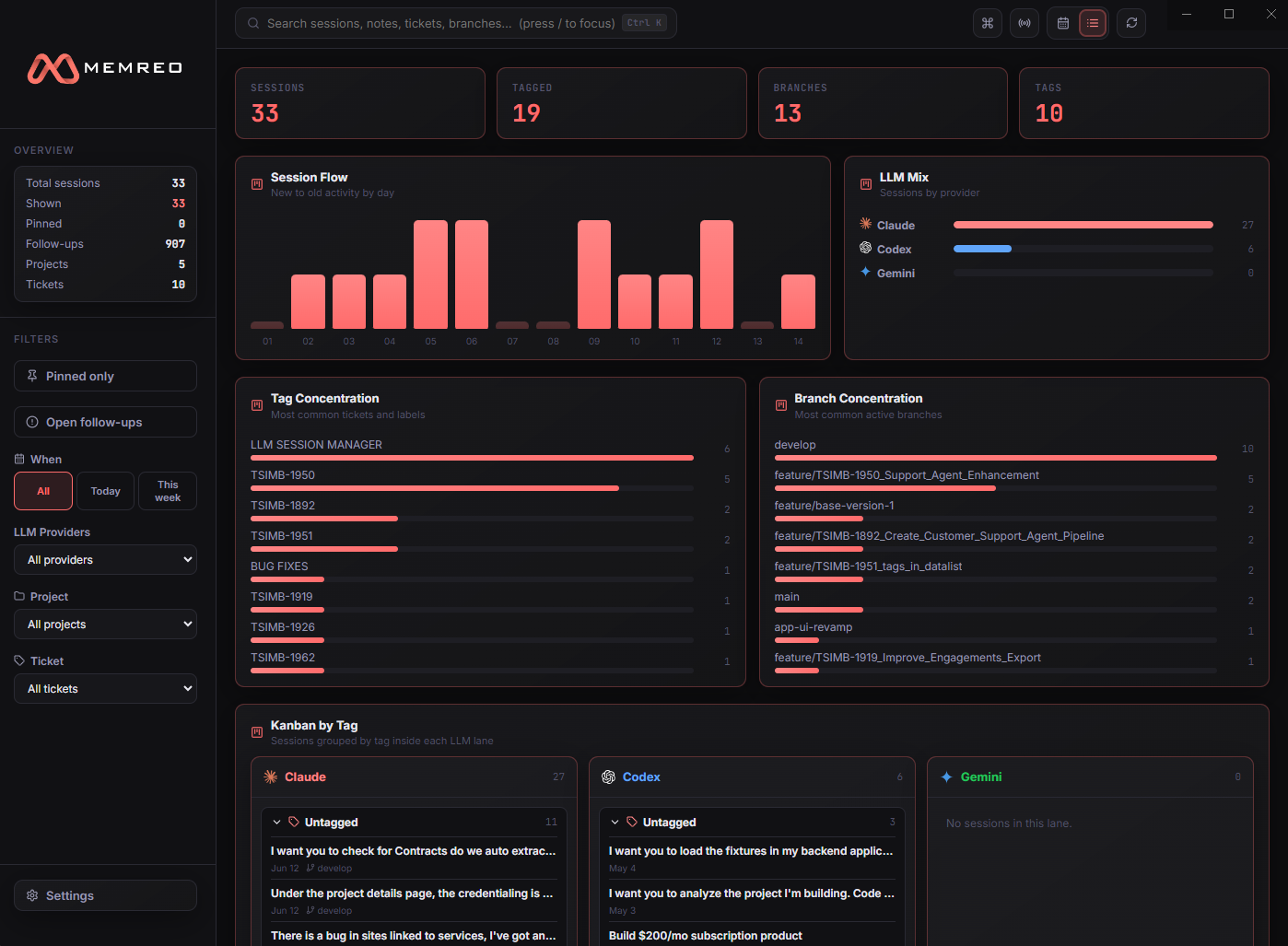Click the LLM SESSION MANAGER tag row
Screen dimensions: 1288x946
(x=490, y=449)
